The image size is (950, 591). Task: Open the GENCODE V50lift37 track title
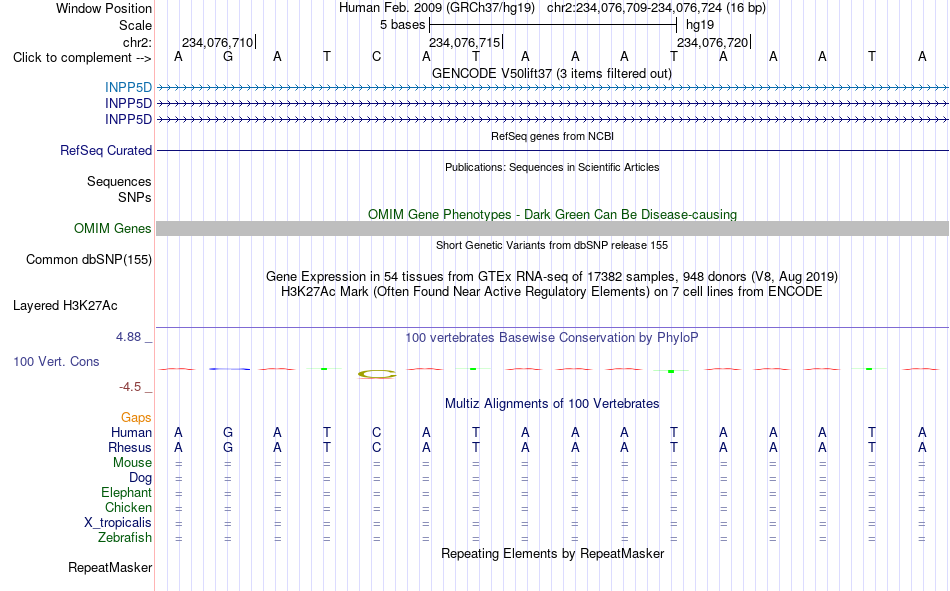(x=552, y=73)
